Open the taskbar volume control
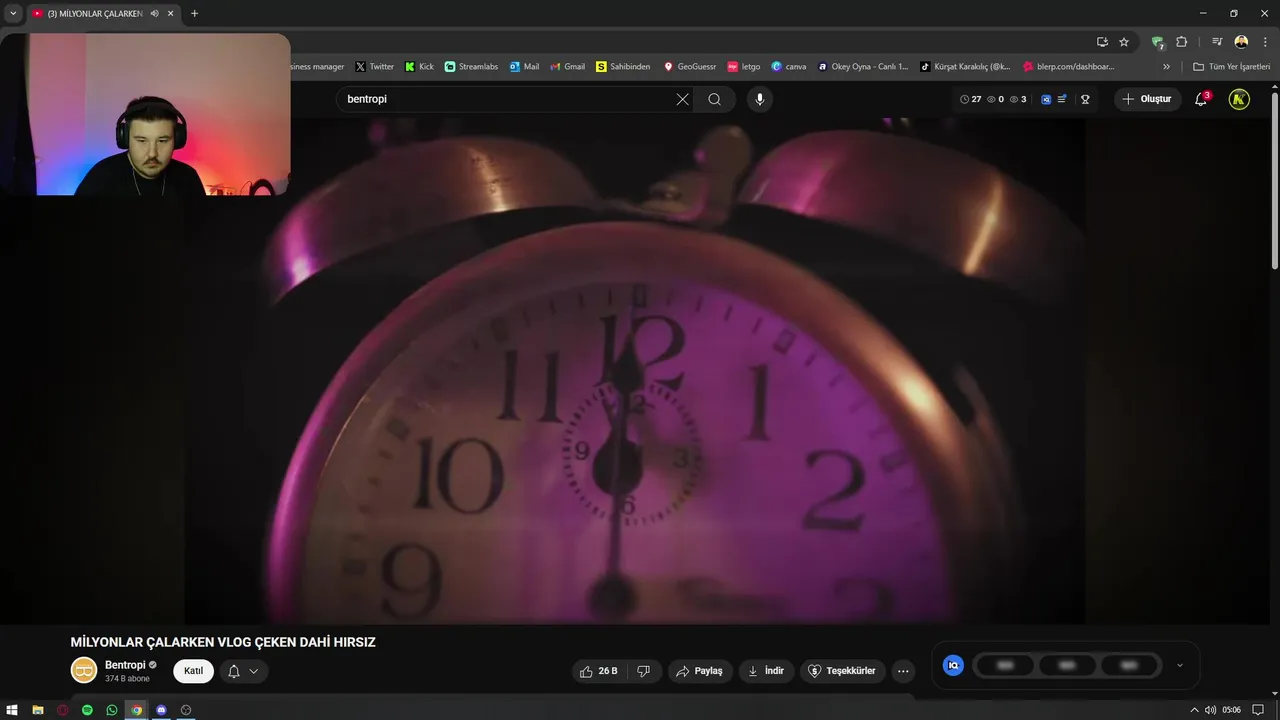Screen dimensions: 1280x720 click(1210, 710)
